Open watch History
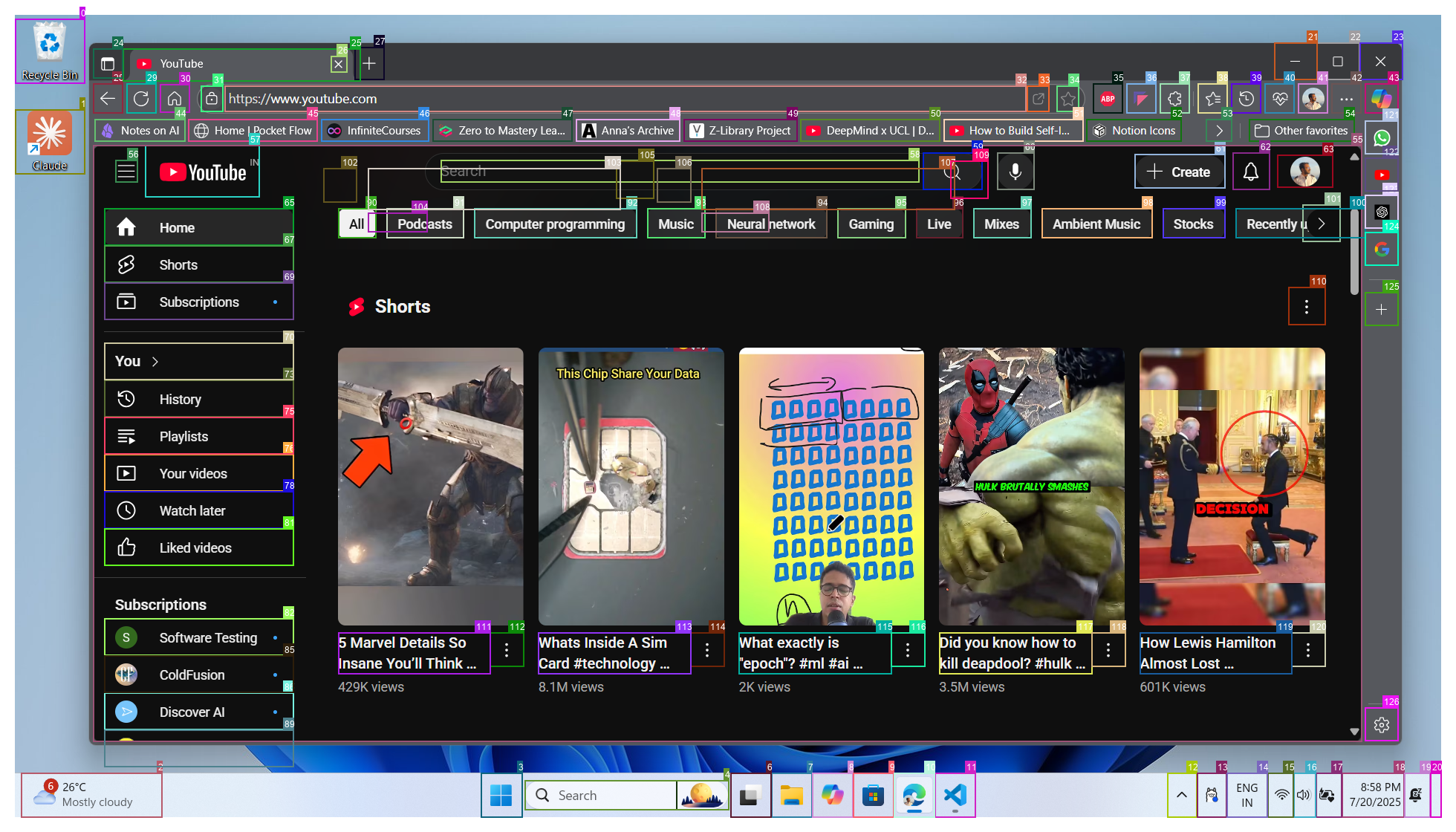Screen dimensions: 1456x832 [199, 399]
